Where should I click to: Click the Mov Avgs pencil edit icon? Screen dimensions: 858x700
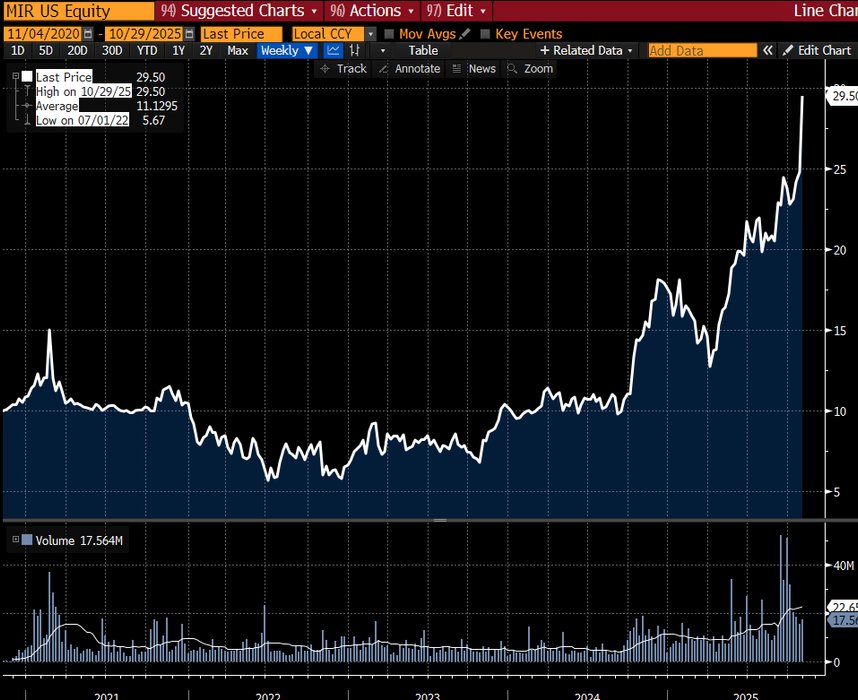465,34
